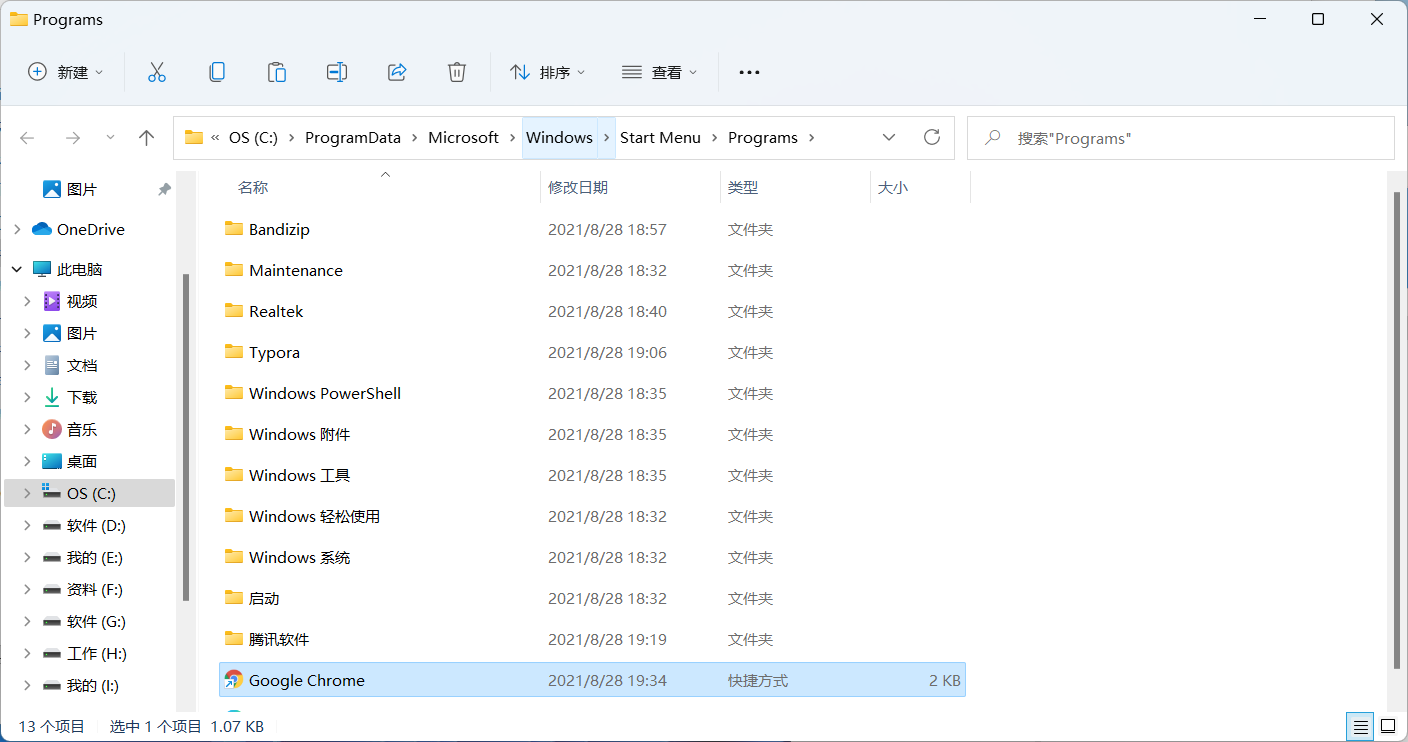Click the Paste clipboard icon
The image size is (1408, 742).
point(277,72)
